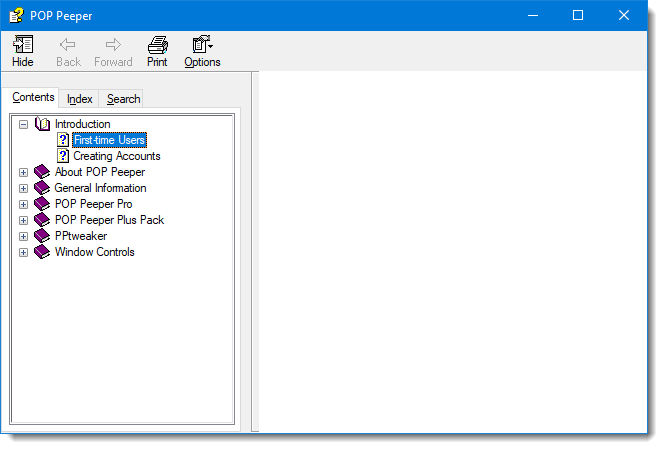
Task: Select the POP Peeper Pro label
Action: (93, 204)
